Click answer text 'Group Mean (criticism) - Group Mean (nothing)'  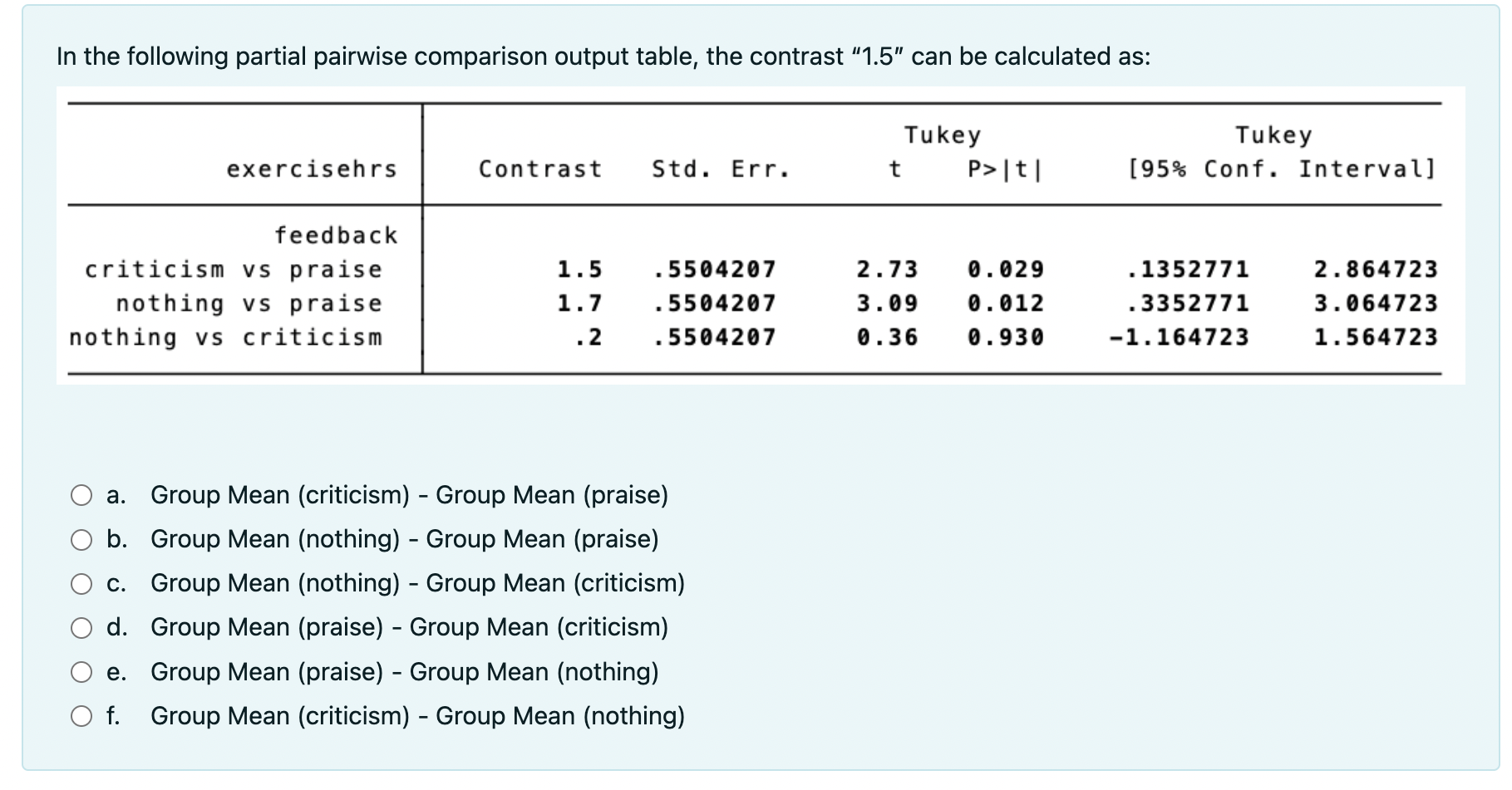[x=416, y=716]
